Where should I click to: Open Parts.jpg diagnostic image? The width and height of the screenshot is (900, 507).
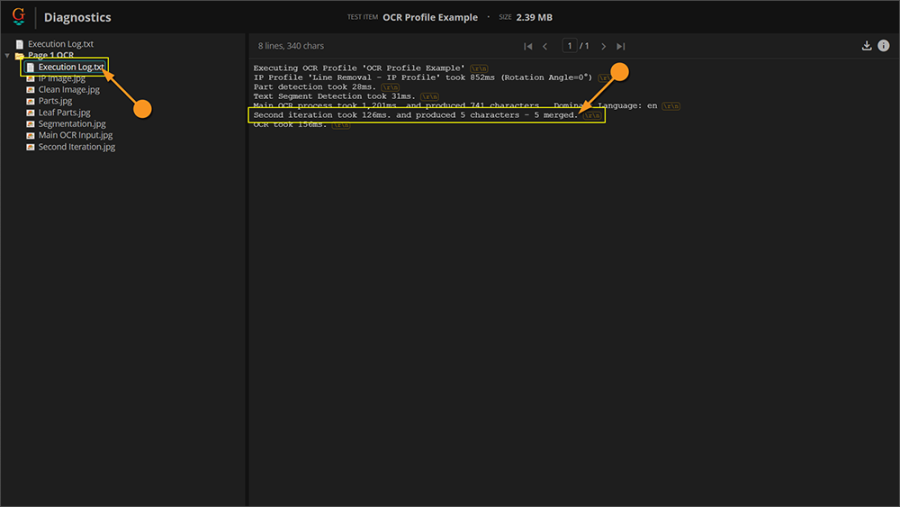[55, 101]
